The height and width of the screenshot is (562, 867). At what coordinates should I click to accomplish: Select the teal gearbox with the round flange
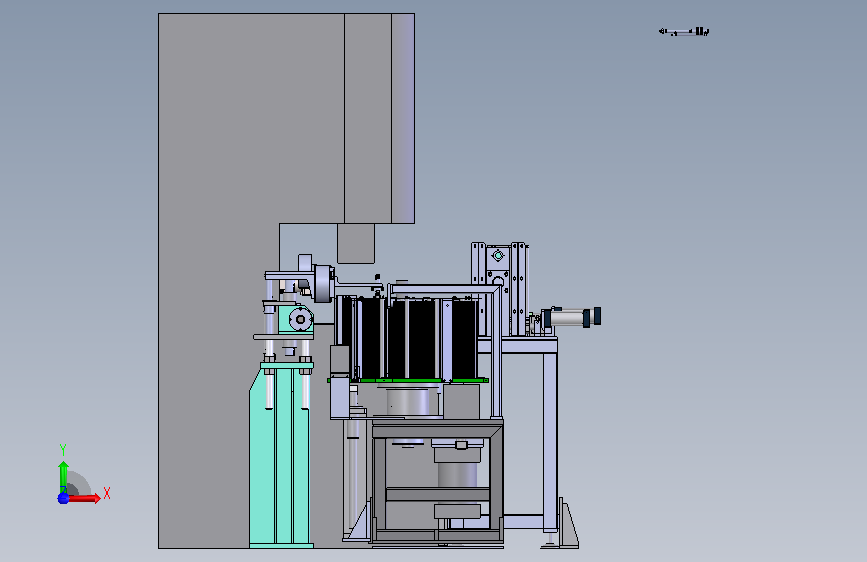pos(295,319)
